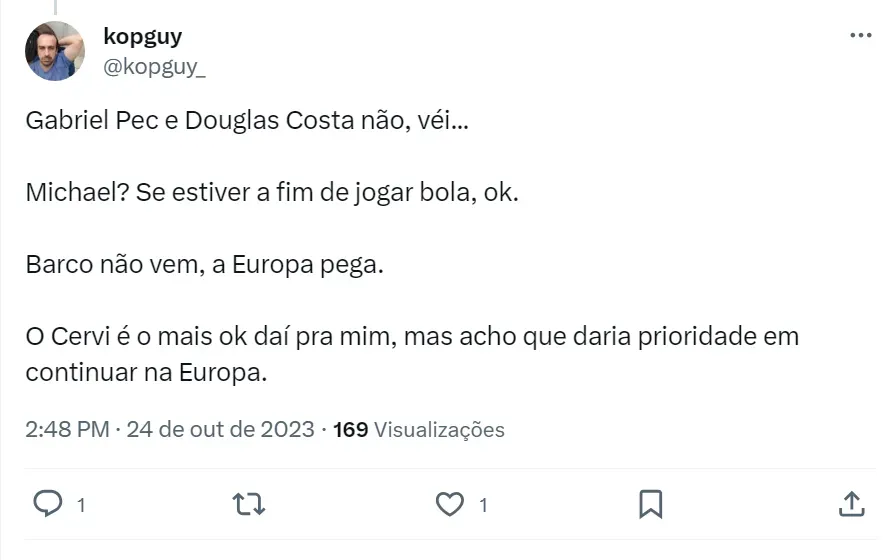
Task: Click the reply count next to the bubble
Action: click(x=80, y=505)
